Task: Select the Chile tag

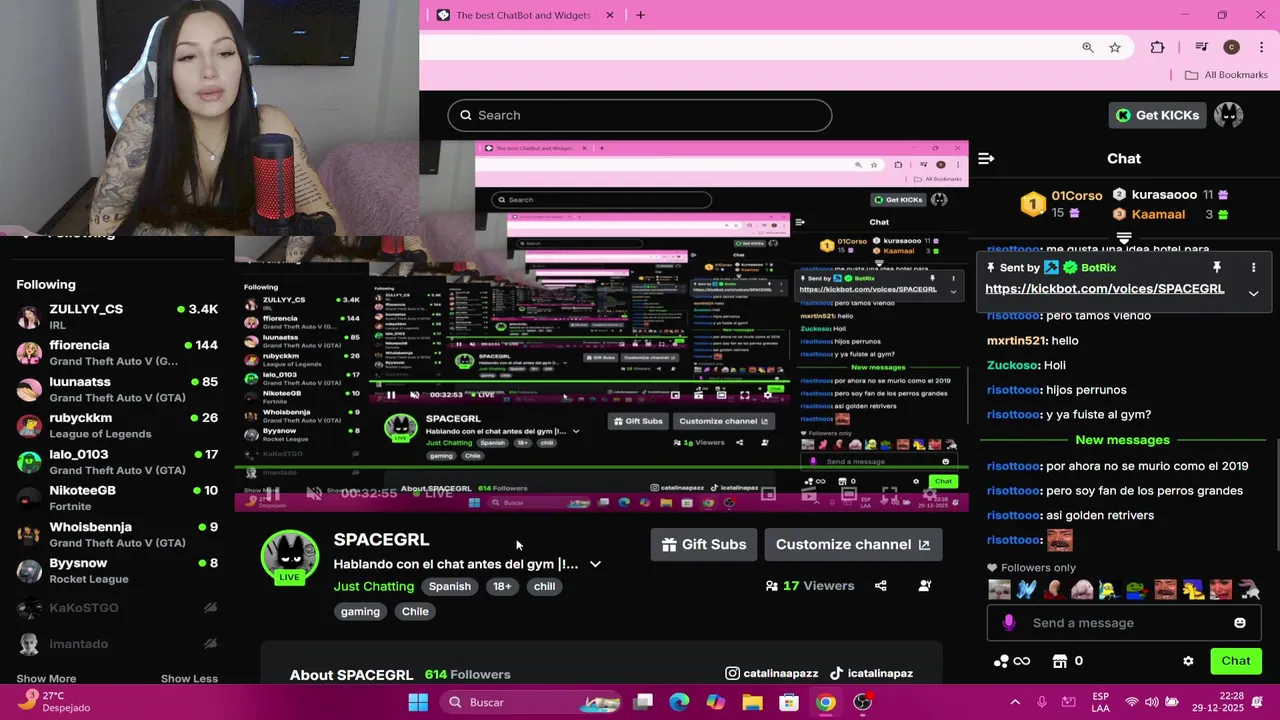Action: tap(415, 611)
